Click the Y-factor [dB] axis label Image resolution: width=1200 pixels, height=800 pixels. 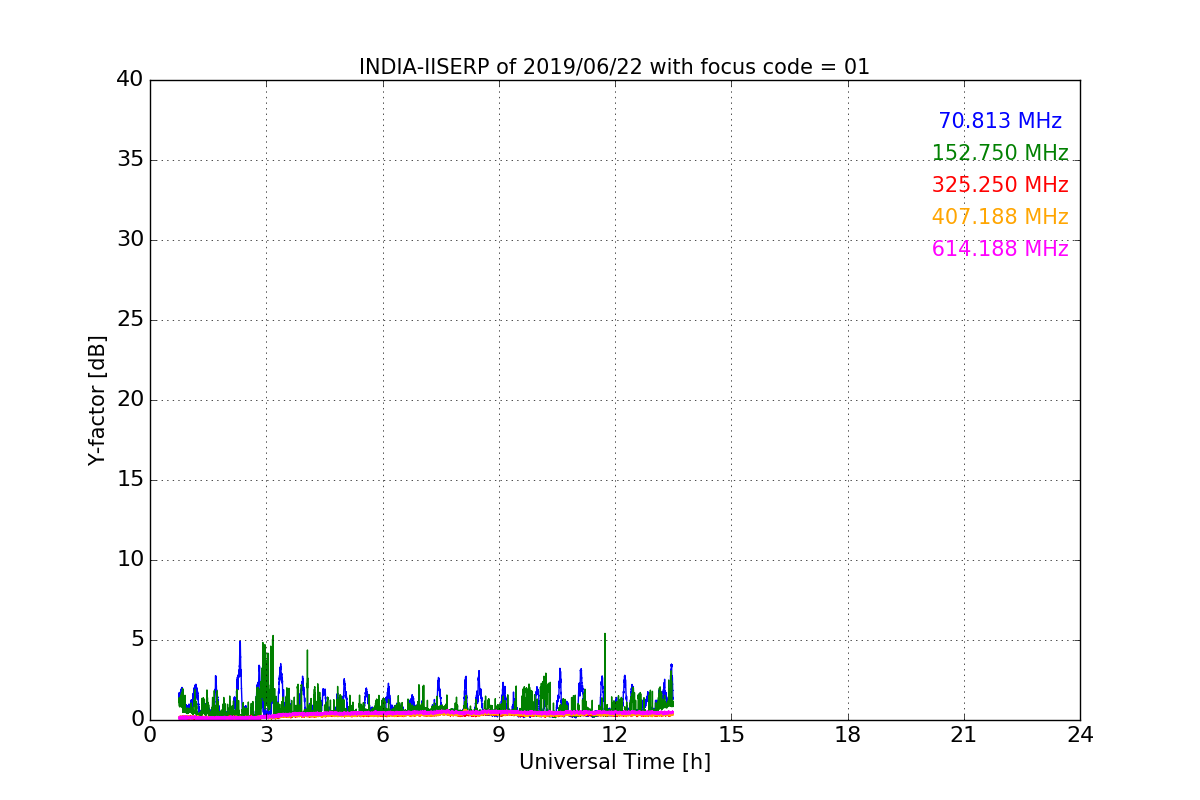(97, 400)
